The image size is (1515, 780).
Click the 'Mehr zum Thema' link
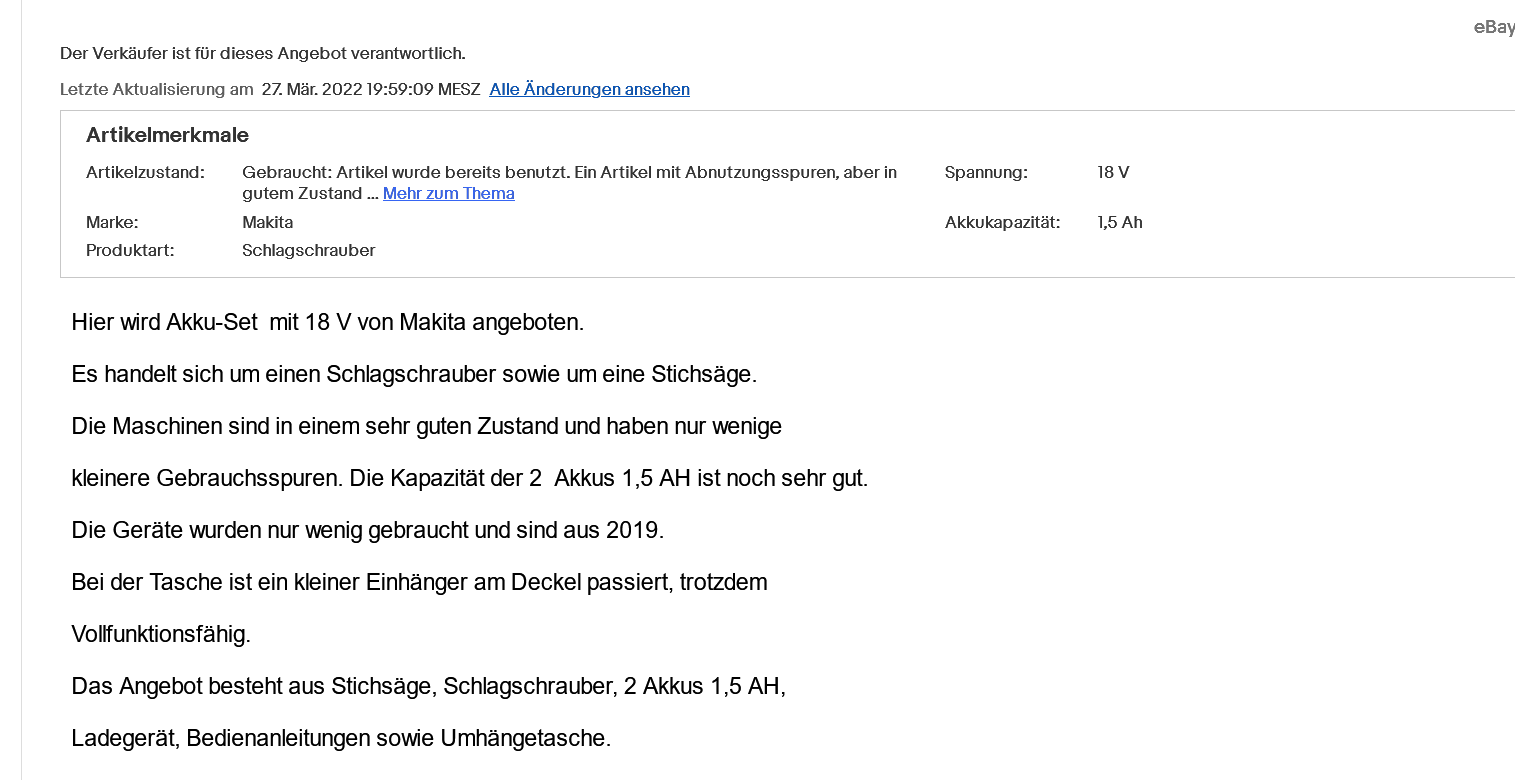pyautogui.click(x=448, y=193)
